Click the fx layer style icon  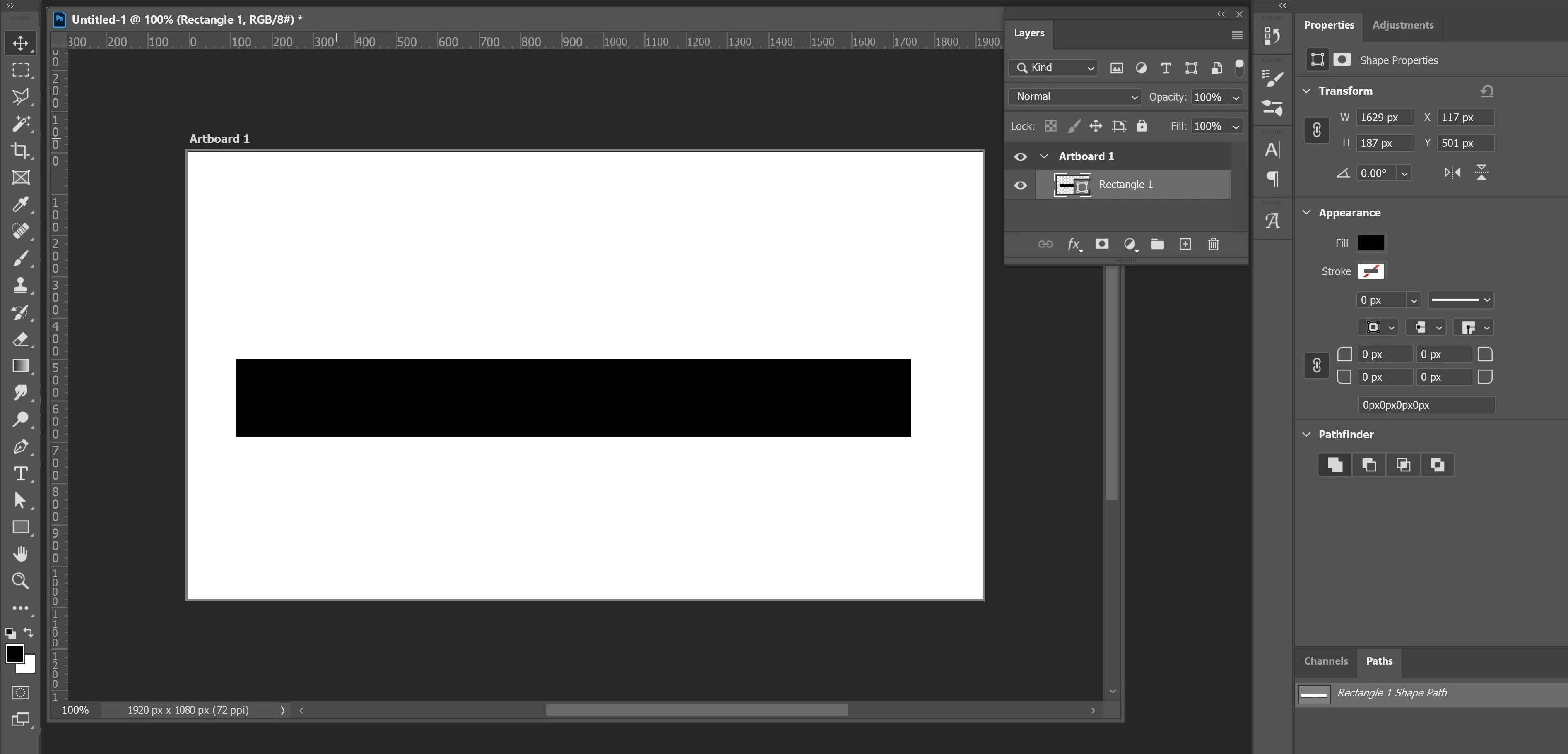point(1074,244)
